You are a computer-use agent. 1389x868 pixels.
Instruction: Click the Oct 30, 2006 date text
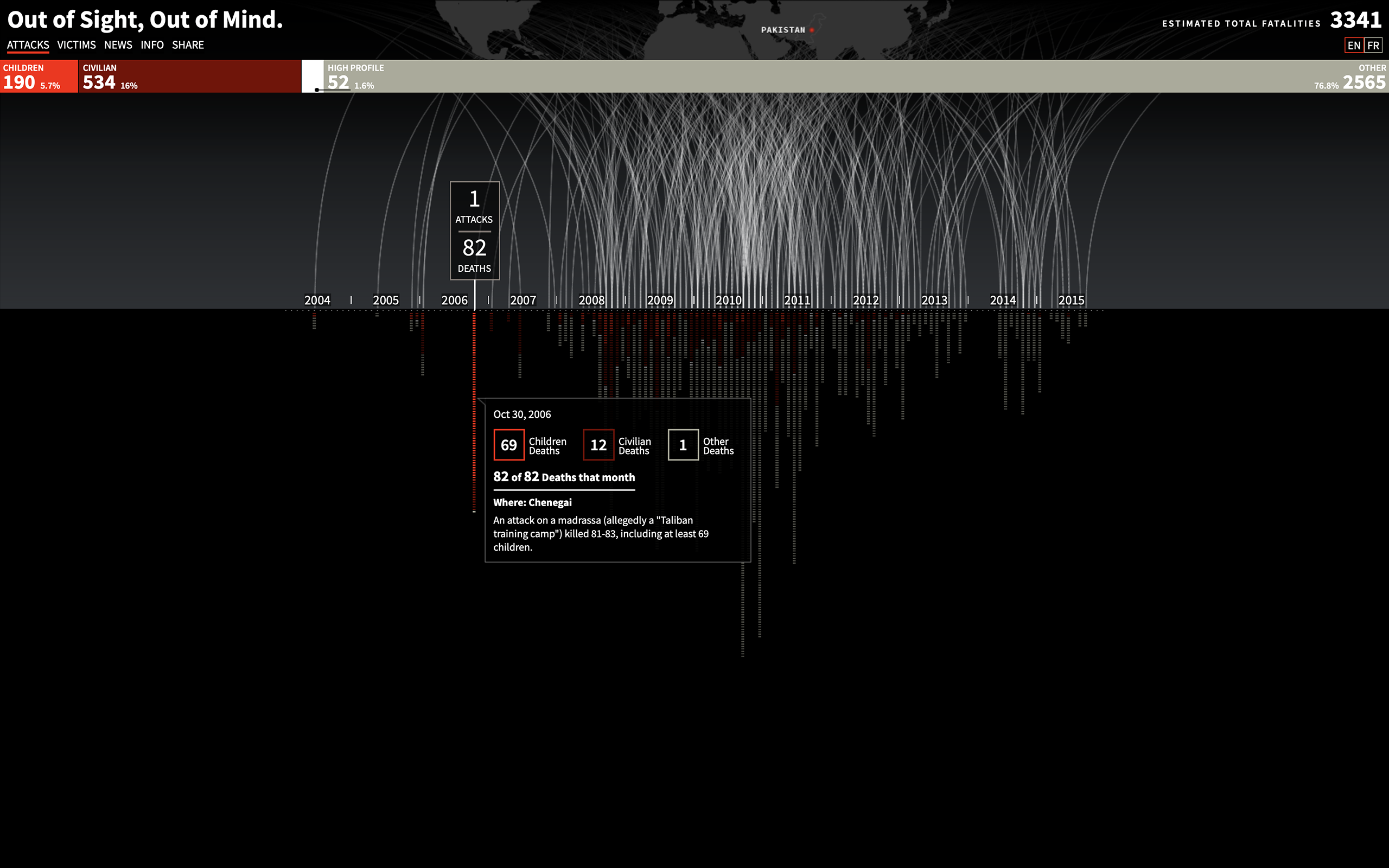tap(522, 414)
